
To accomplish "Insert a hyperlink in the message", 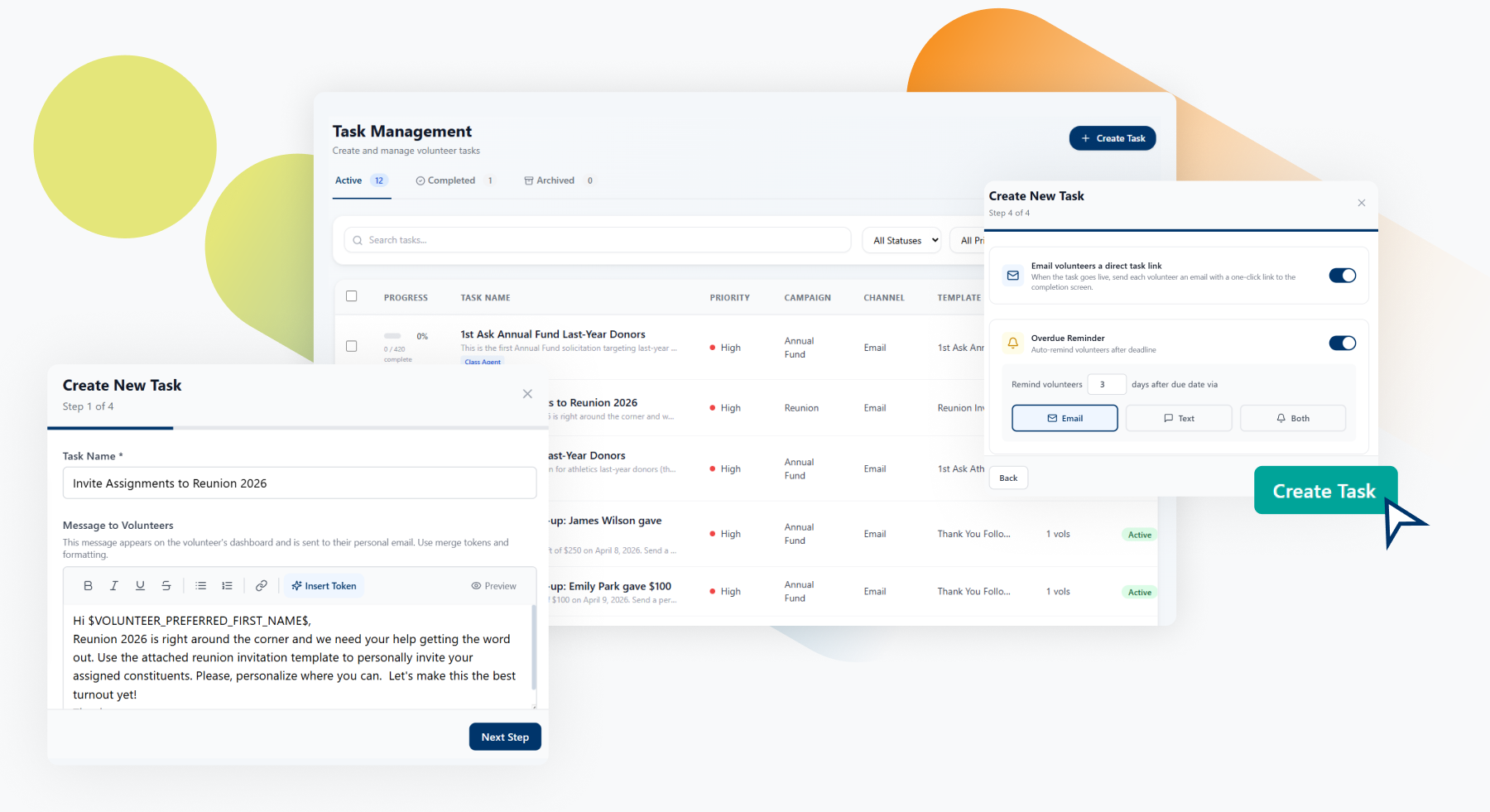I will pos(261,585).
